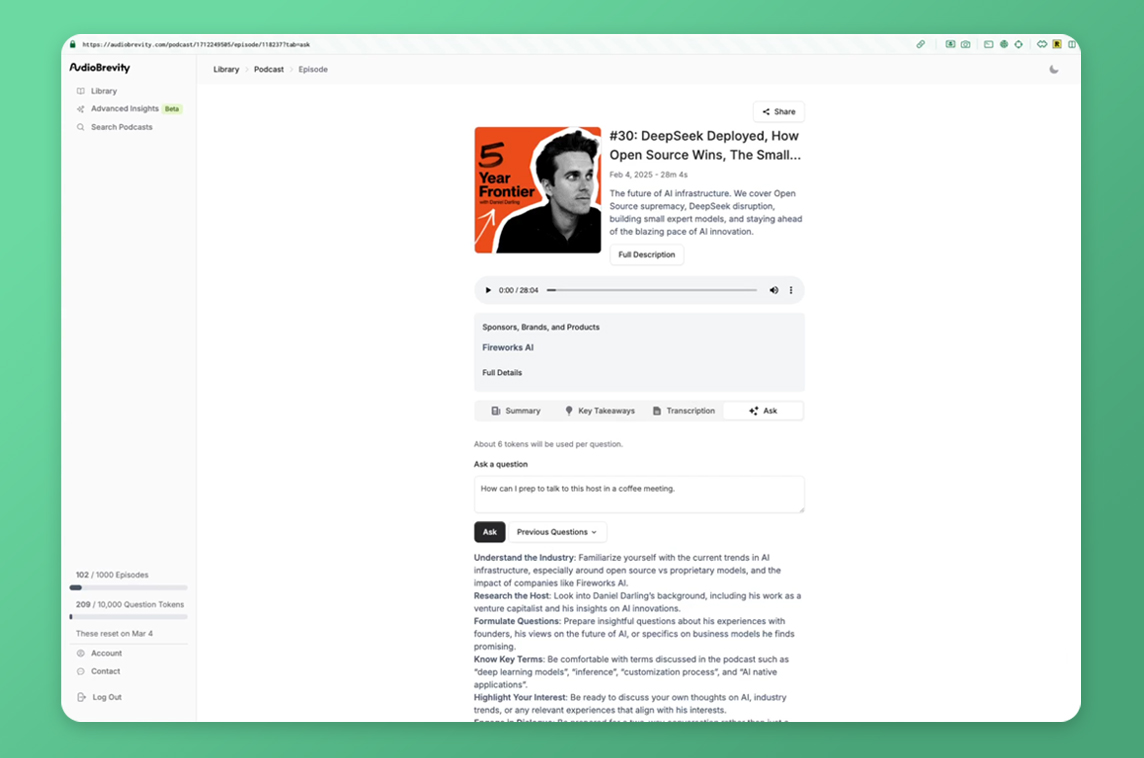Click the diamond crosshair icon in browser toolbar
This screenshot has width=1144, height=758.
[1019, 45]
